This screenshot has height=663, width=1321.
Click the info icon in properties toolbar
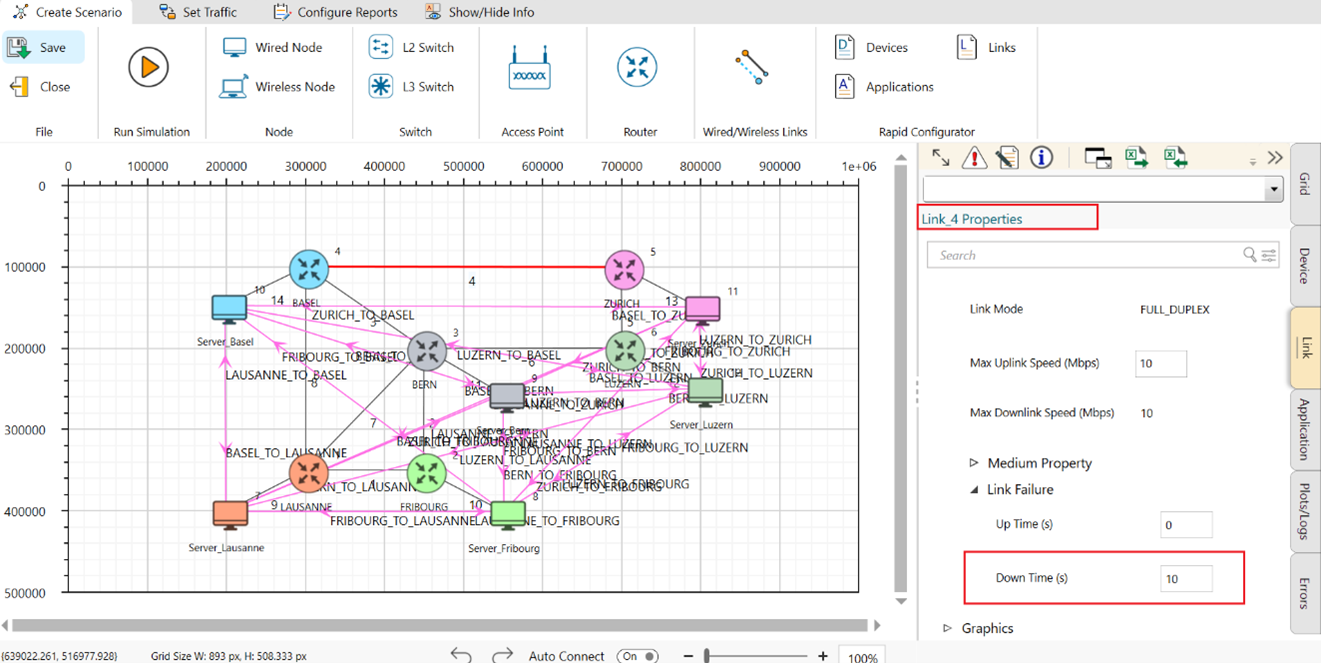tap(1041, 158)
